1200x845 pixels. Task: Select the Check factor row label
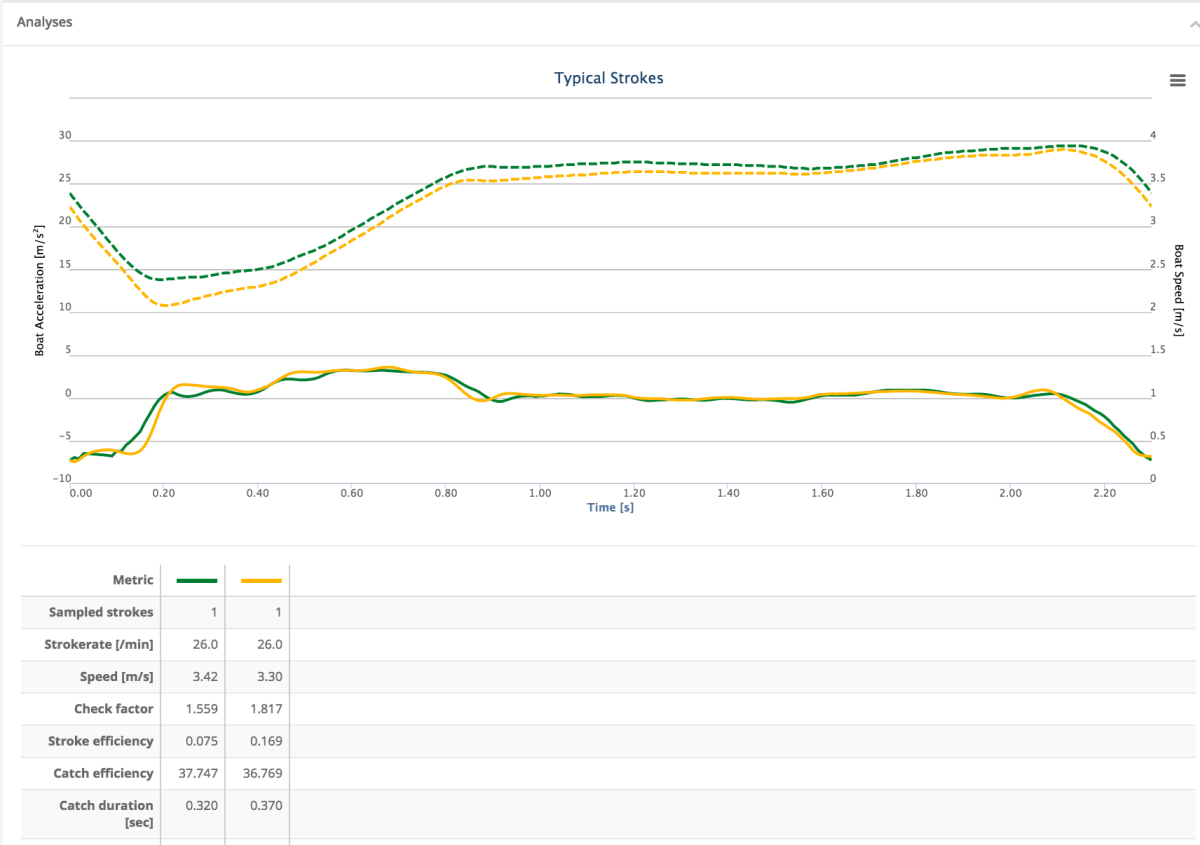coord(113,708)
